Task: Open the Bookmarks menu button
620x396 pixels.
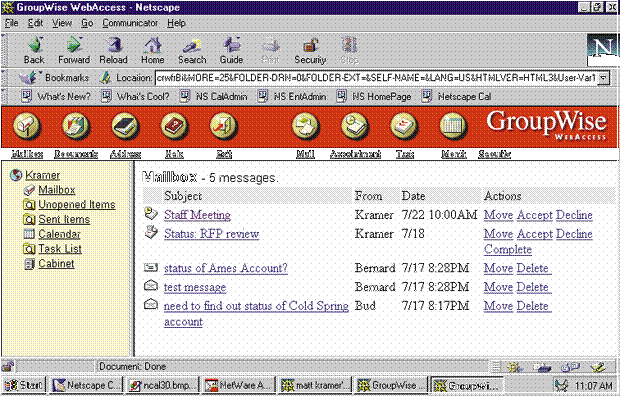Action: point(55,78)
